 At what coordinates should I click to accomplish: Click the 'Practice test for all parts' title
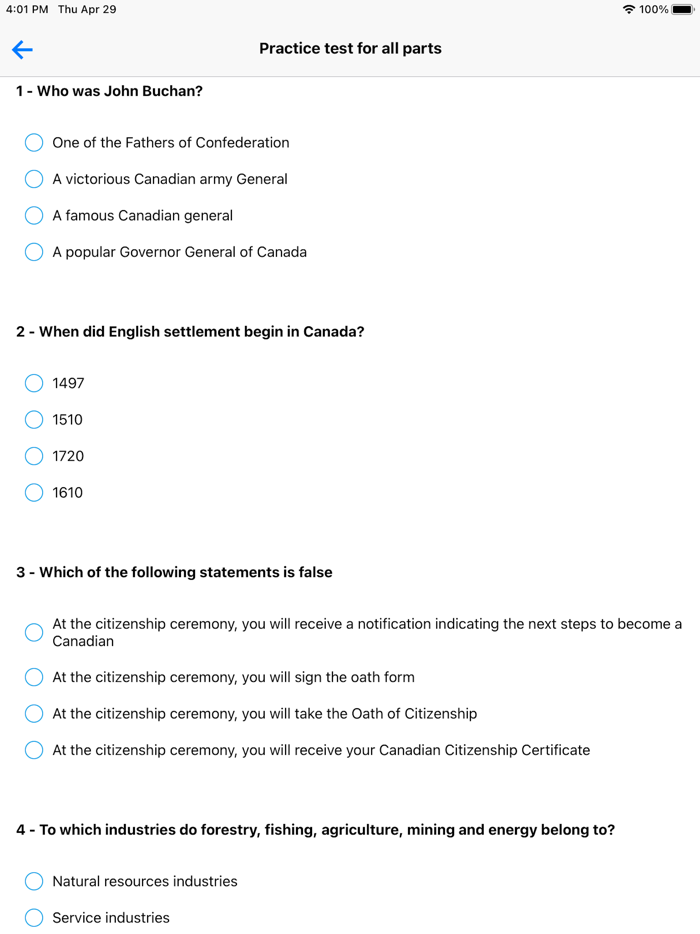point(350,48)
